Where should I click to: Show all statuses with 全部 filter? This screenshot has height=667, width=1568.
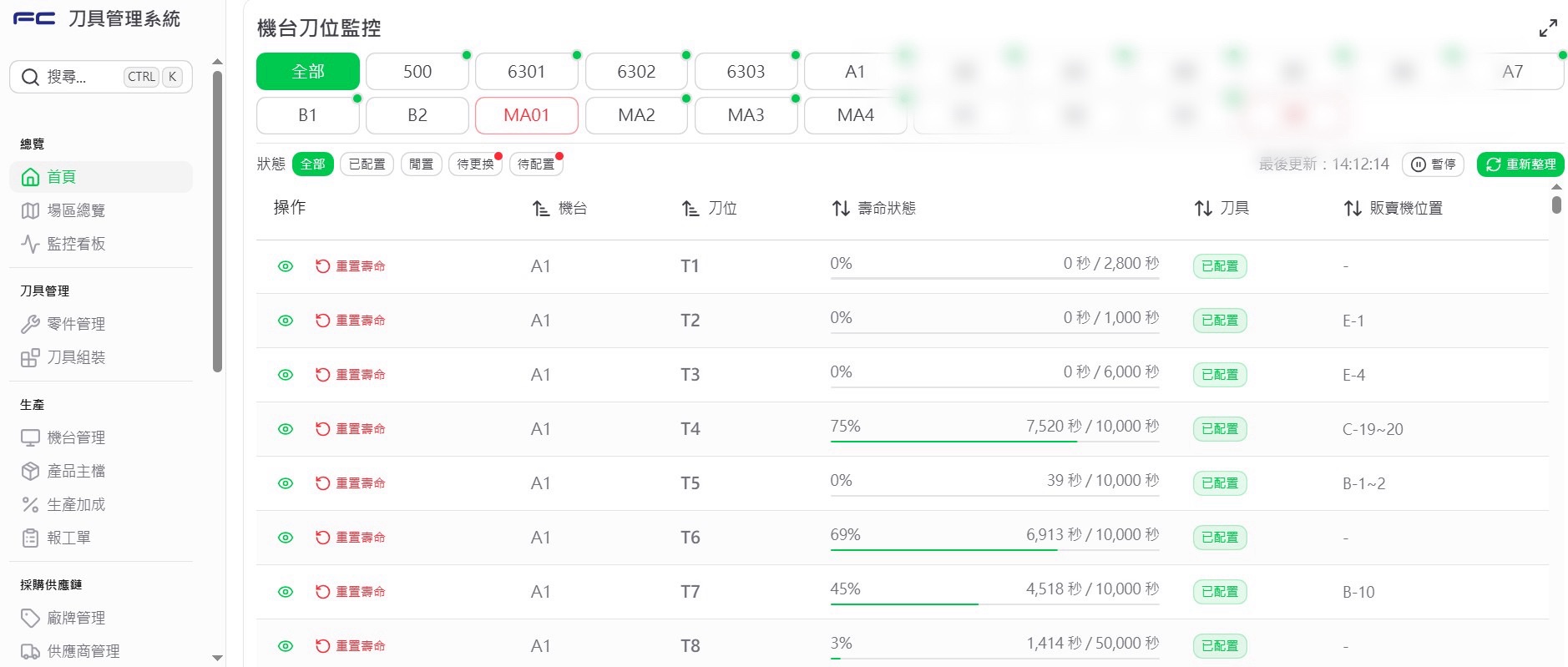(313, 164)
